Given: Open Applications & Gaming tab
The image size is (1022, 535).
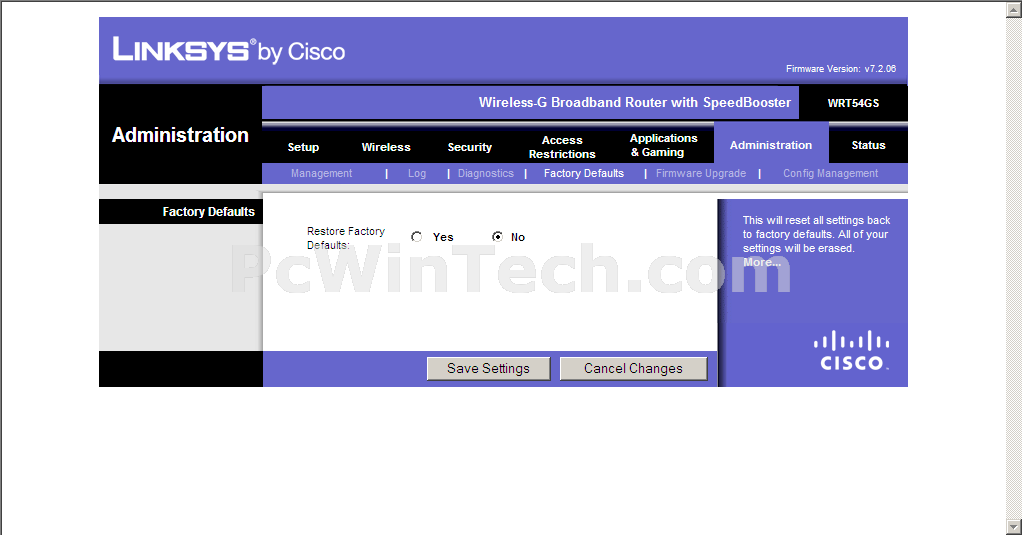Looking at the screenshot, I should click(x=663, y=145).
